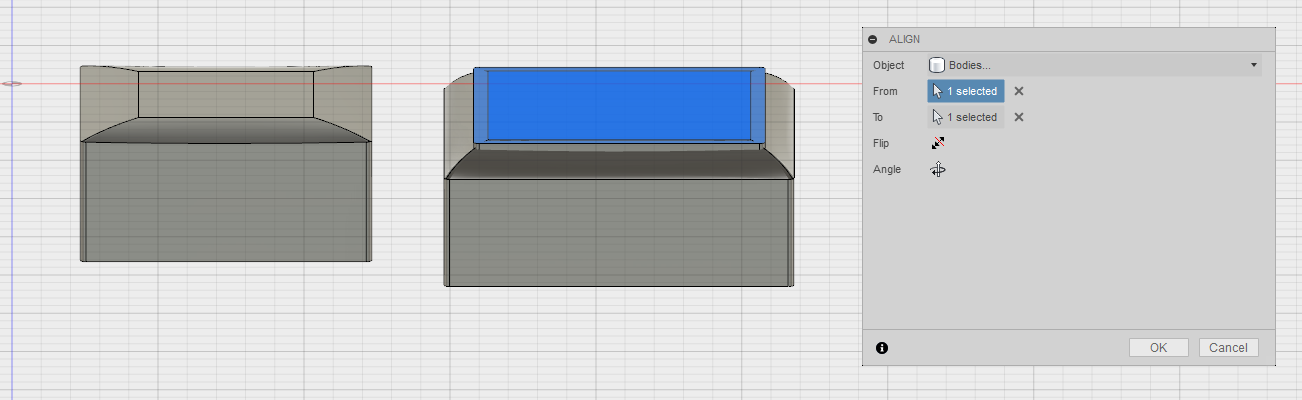Clear the To selection with X
1302x400 pixels.
[1019, 117]
